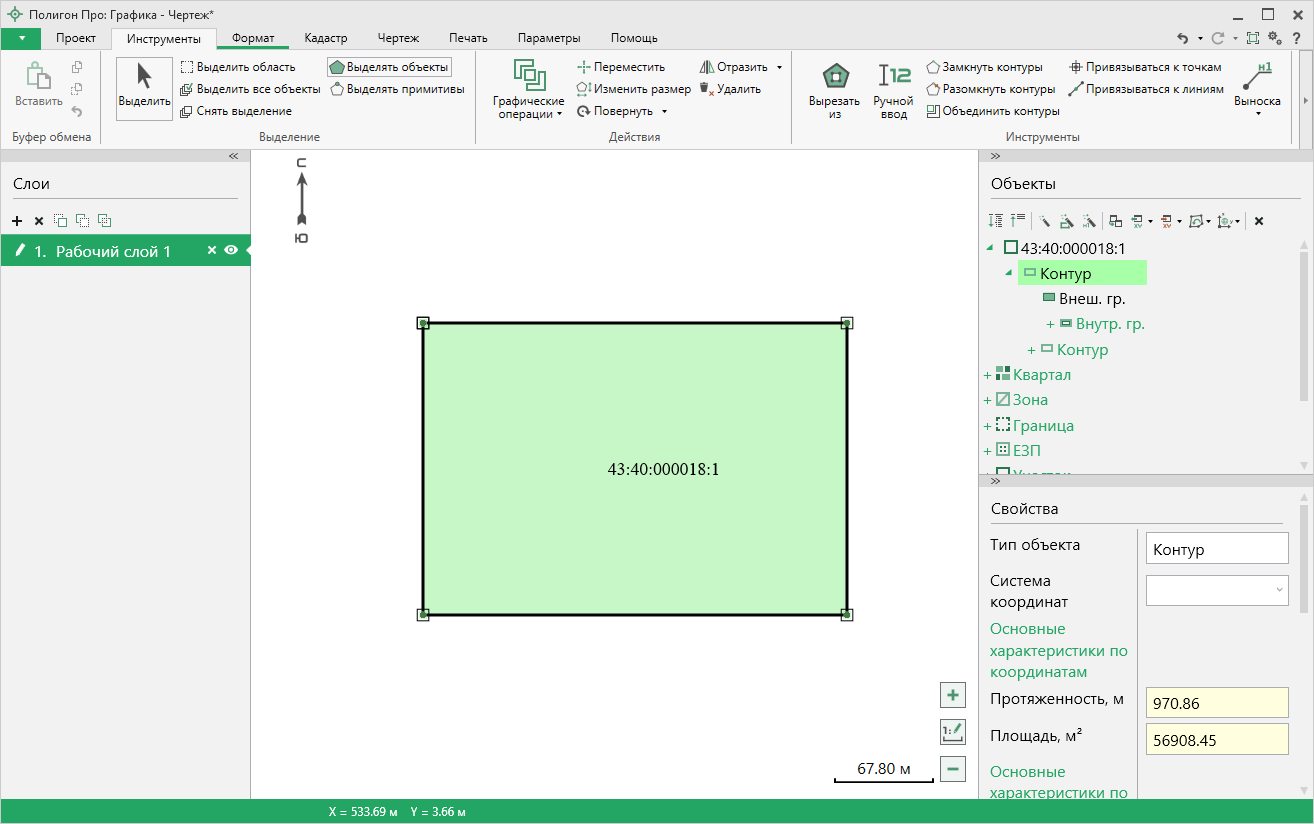1314x824 pixels.
Task: Click Выделить все объекты
Action: 250,89
